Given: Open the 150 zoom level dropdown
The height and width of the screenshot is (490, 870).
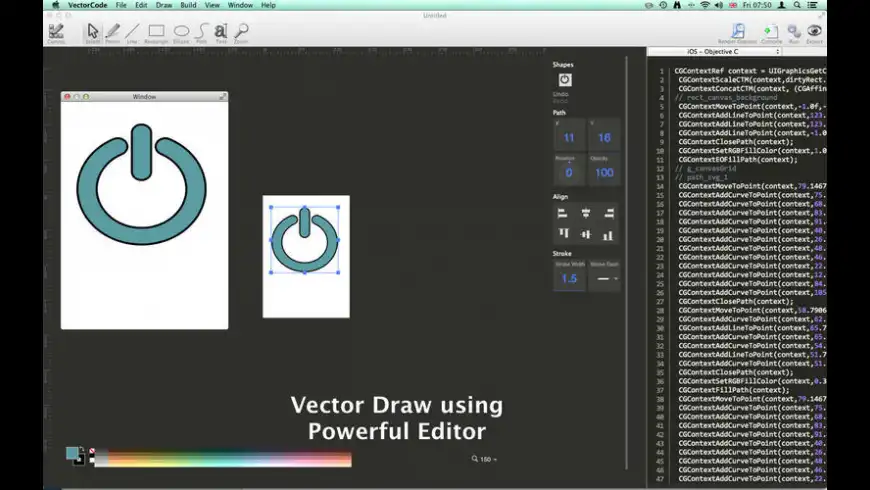Looking at the screenshot, I should click(x=484, y=459).
